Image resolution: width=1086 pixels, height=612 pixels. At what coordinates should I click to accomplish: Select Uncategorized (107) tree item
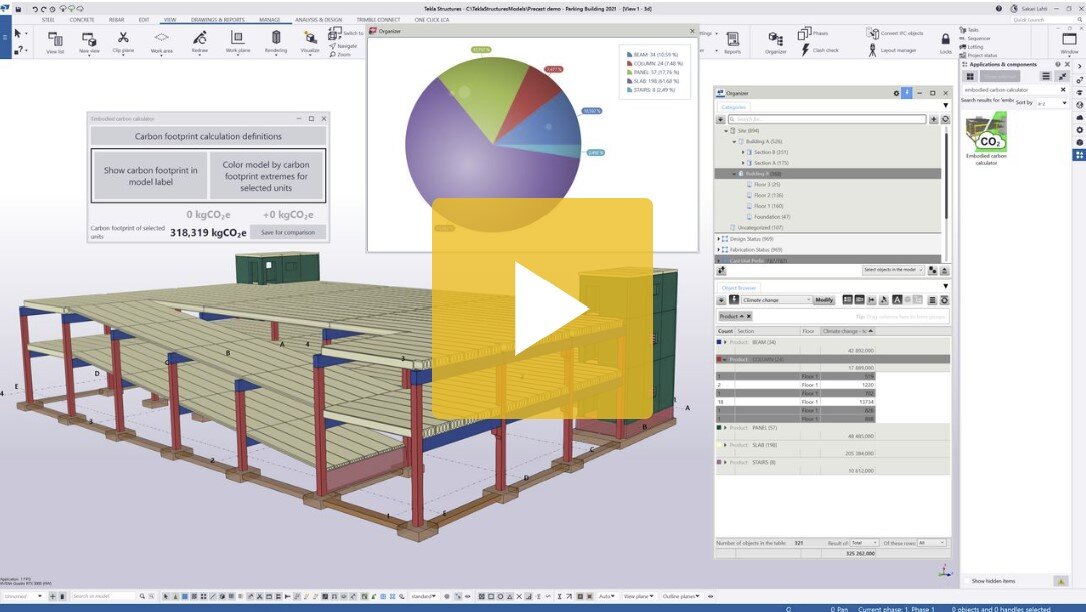tap(760, 228)
